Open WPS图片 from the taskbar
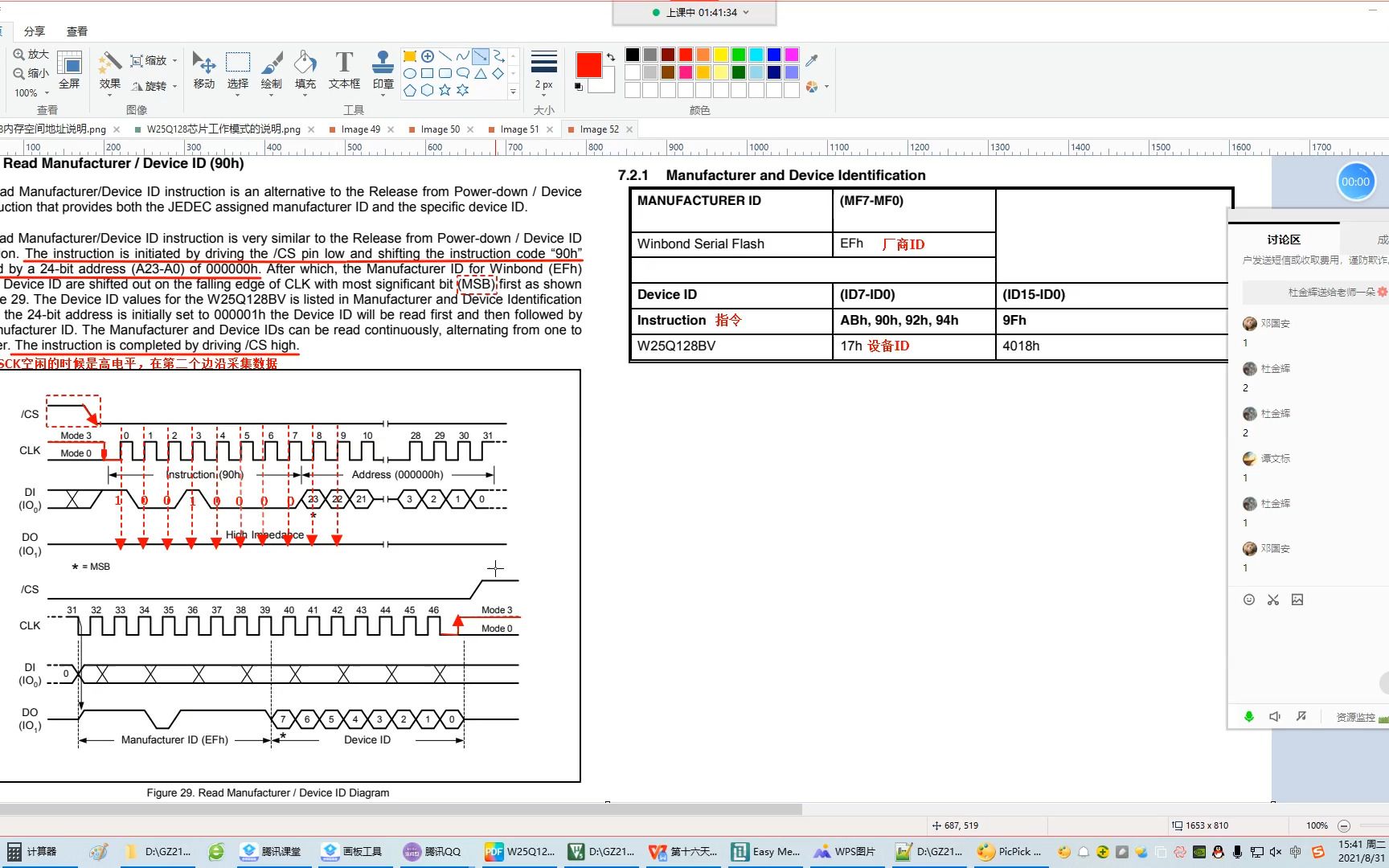The width and height of the screenshot is (1389, 868). click(x=846, y=851)
